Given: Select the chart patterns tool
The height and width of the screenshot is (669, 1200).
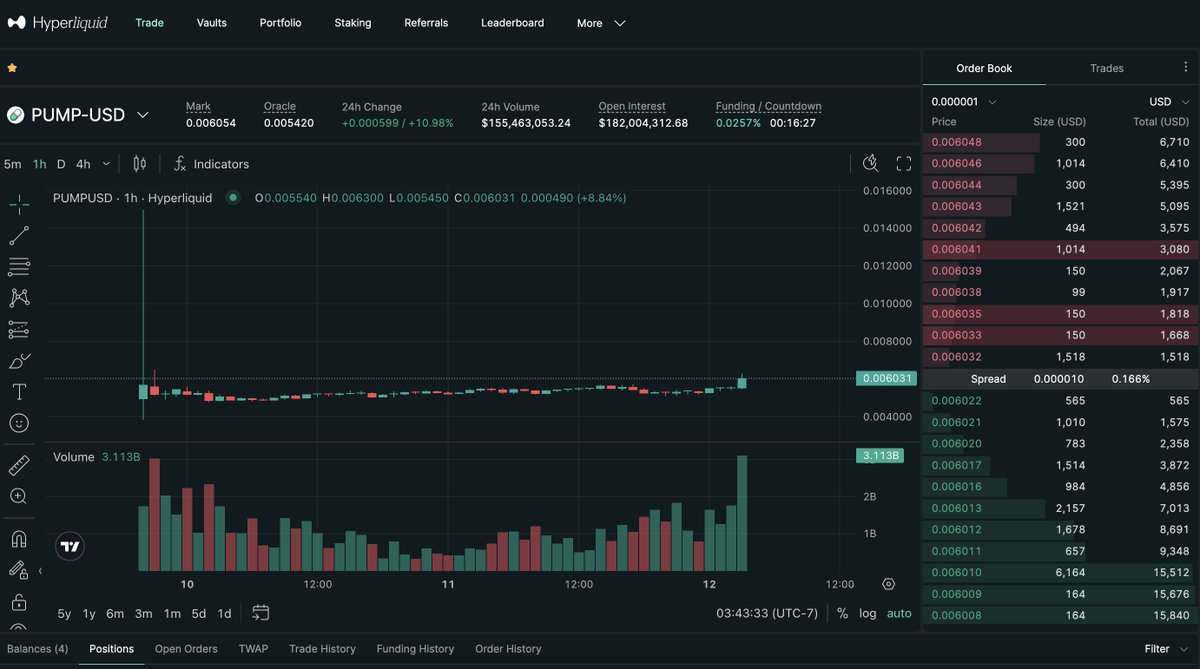Looking at the screenshot, I should tap(19, 298).
